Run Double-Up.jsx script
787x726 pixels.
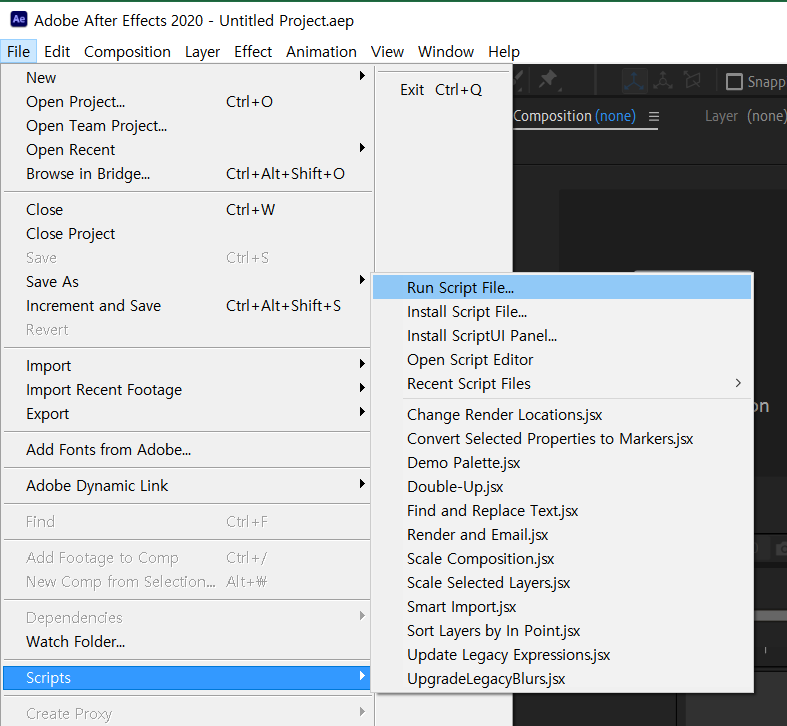tap(562, 487)
